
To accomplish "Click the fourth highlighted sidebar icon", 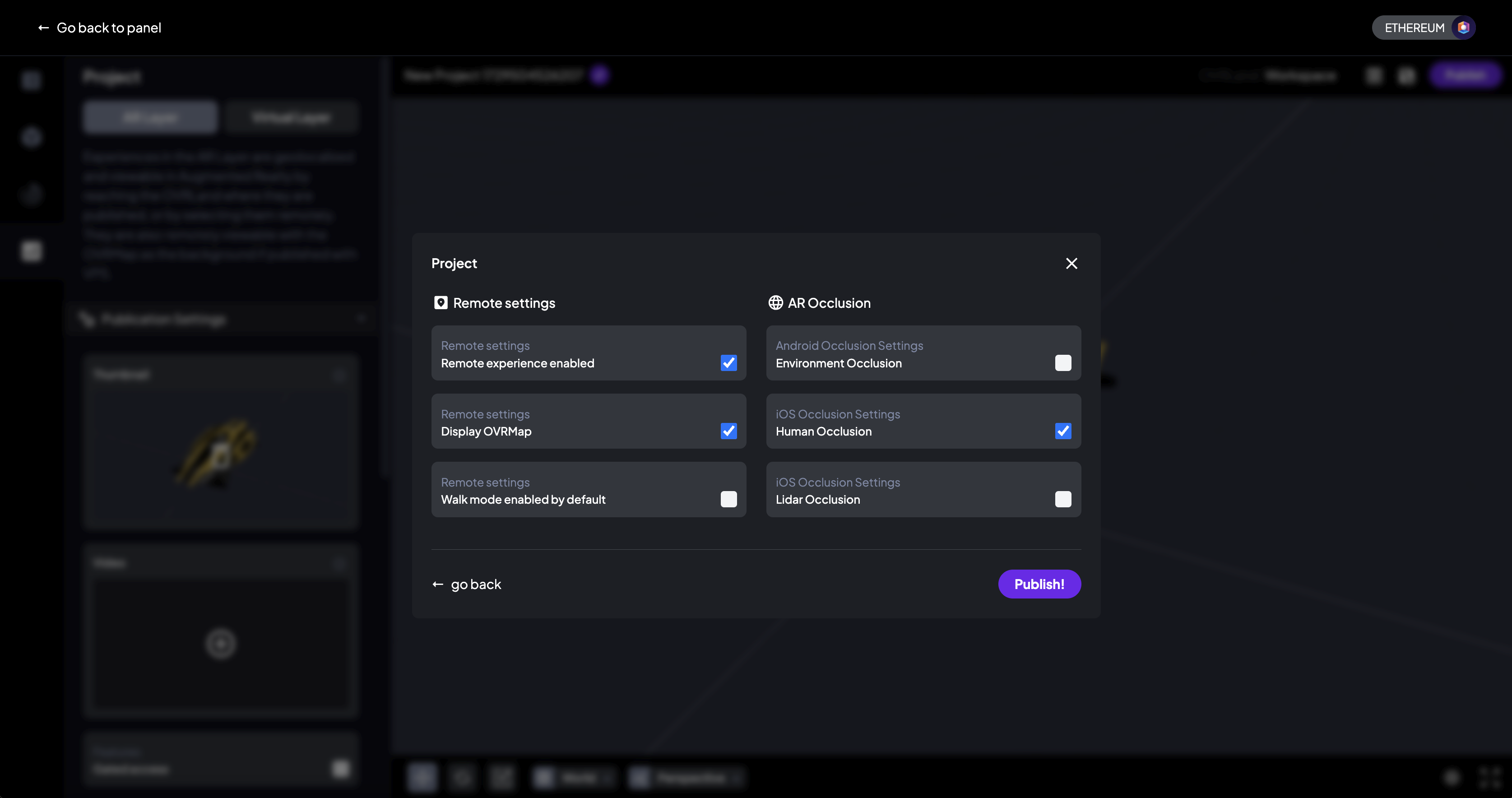I will [32, 251].
